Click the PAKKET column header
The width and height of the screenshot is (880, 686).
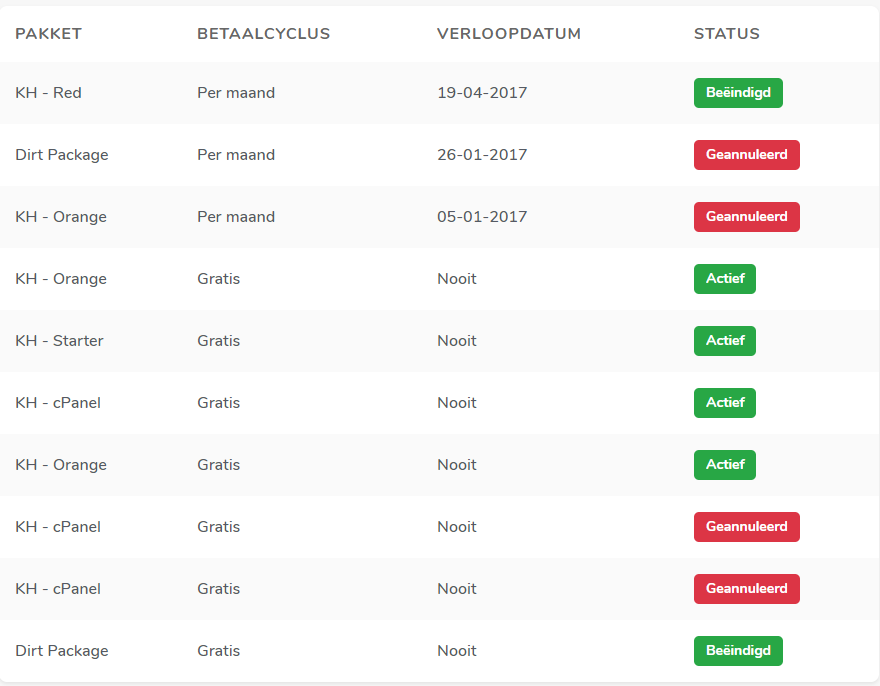[48, 34]
